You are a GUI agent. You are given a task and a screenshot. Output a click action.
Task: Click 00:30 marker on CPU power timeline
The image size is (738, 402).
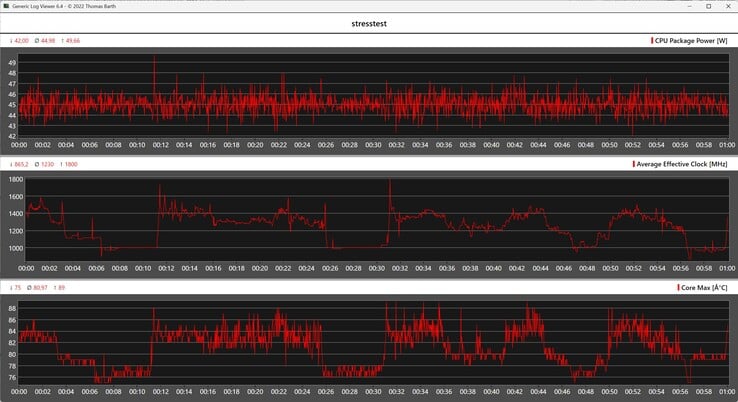[373, 145]
